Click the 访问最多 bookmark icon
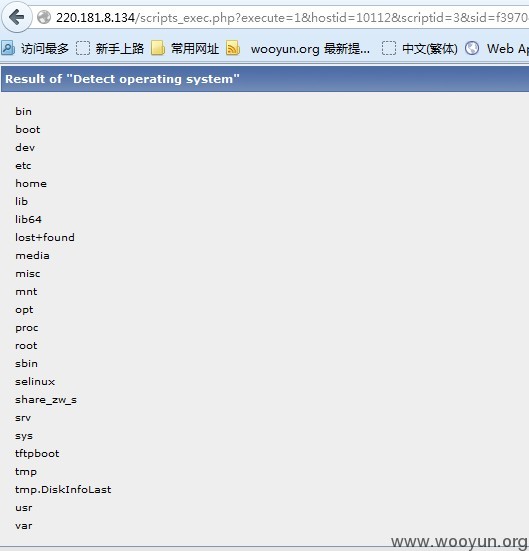Screen dimensions: 529x551 [x=8, y=48]
